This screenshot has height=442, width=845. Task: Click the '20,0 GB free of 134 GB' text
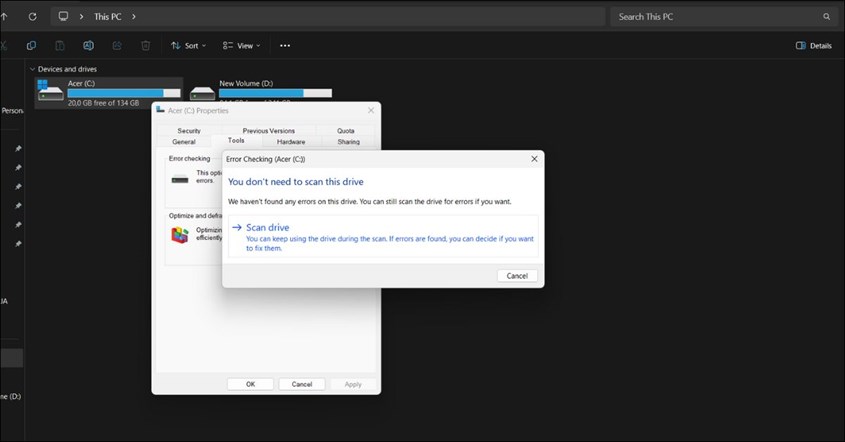click(103, 103)
